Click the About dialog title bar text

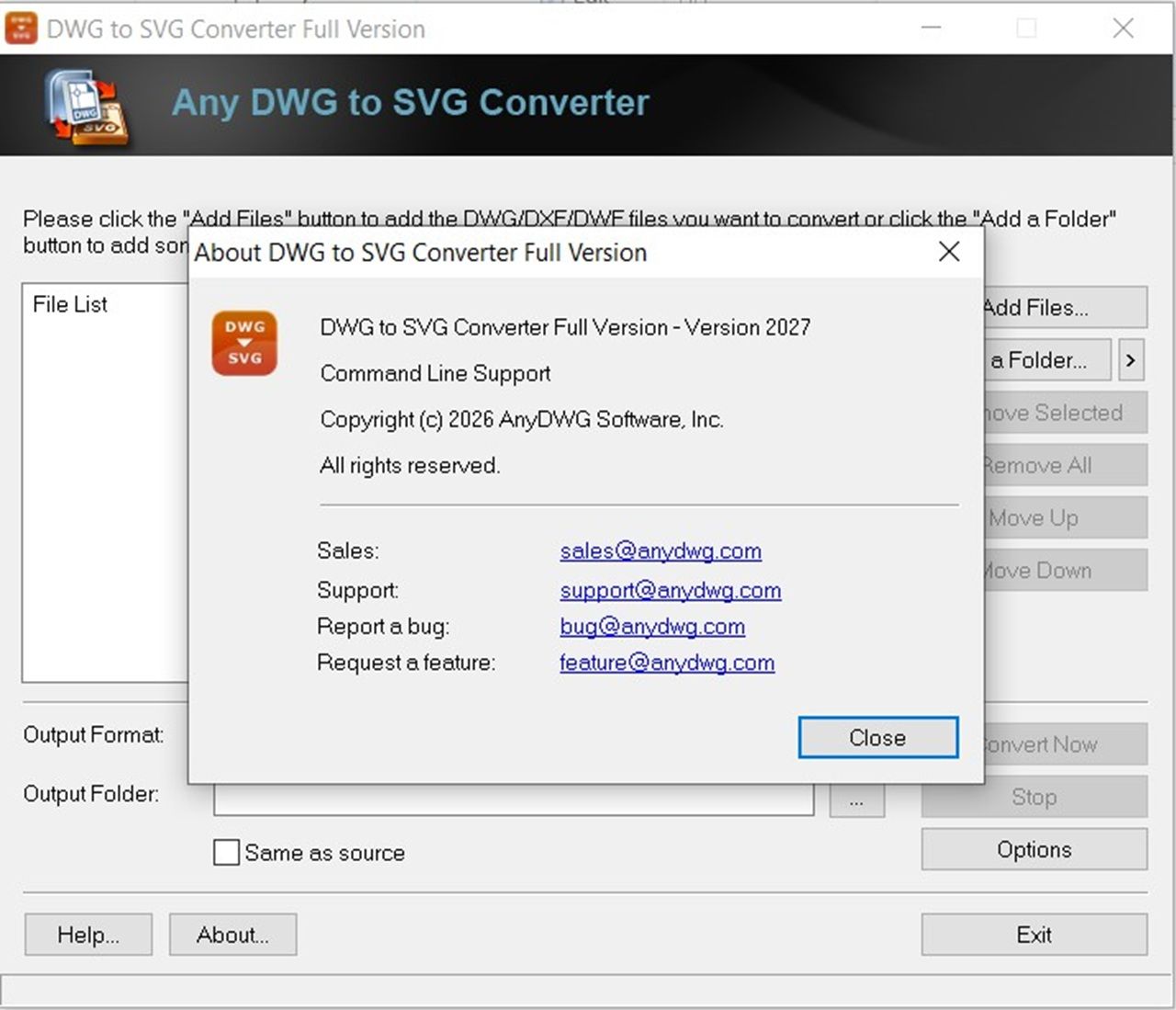(421, 252)
